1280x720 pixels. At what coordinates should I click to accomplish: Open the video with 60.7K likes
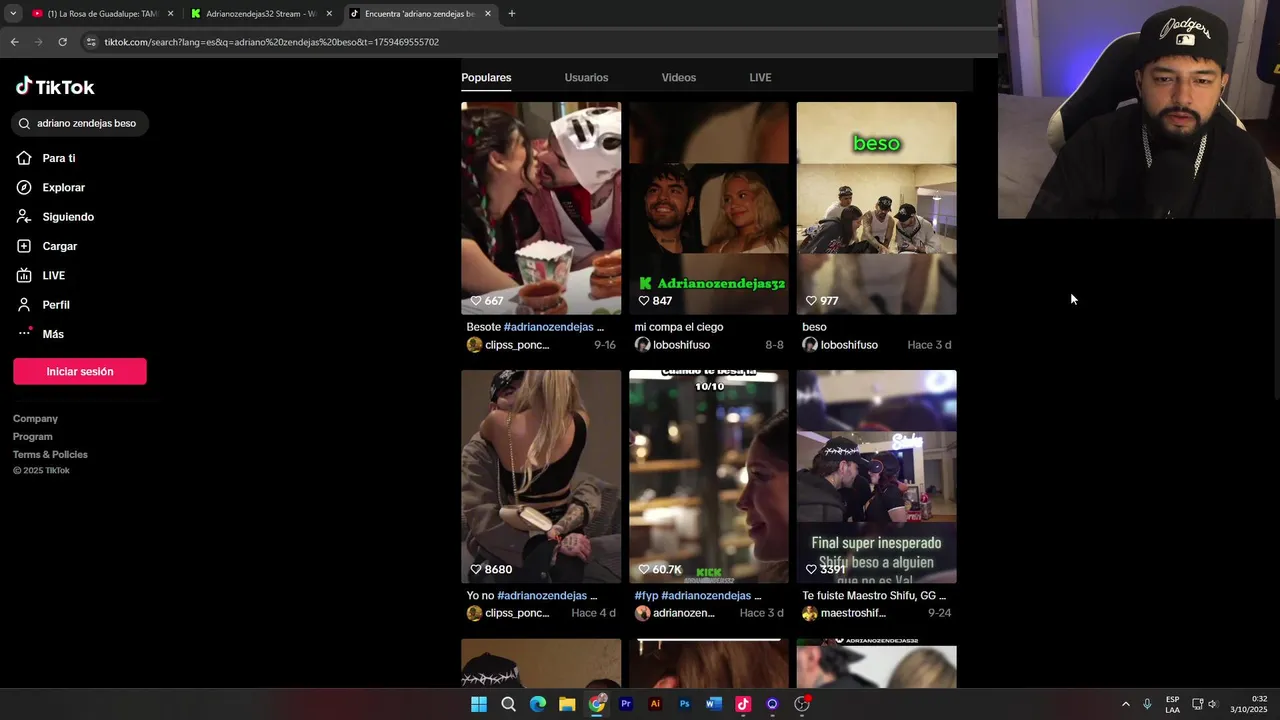coord(709,476)
